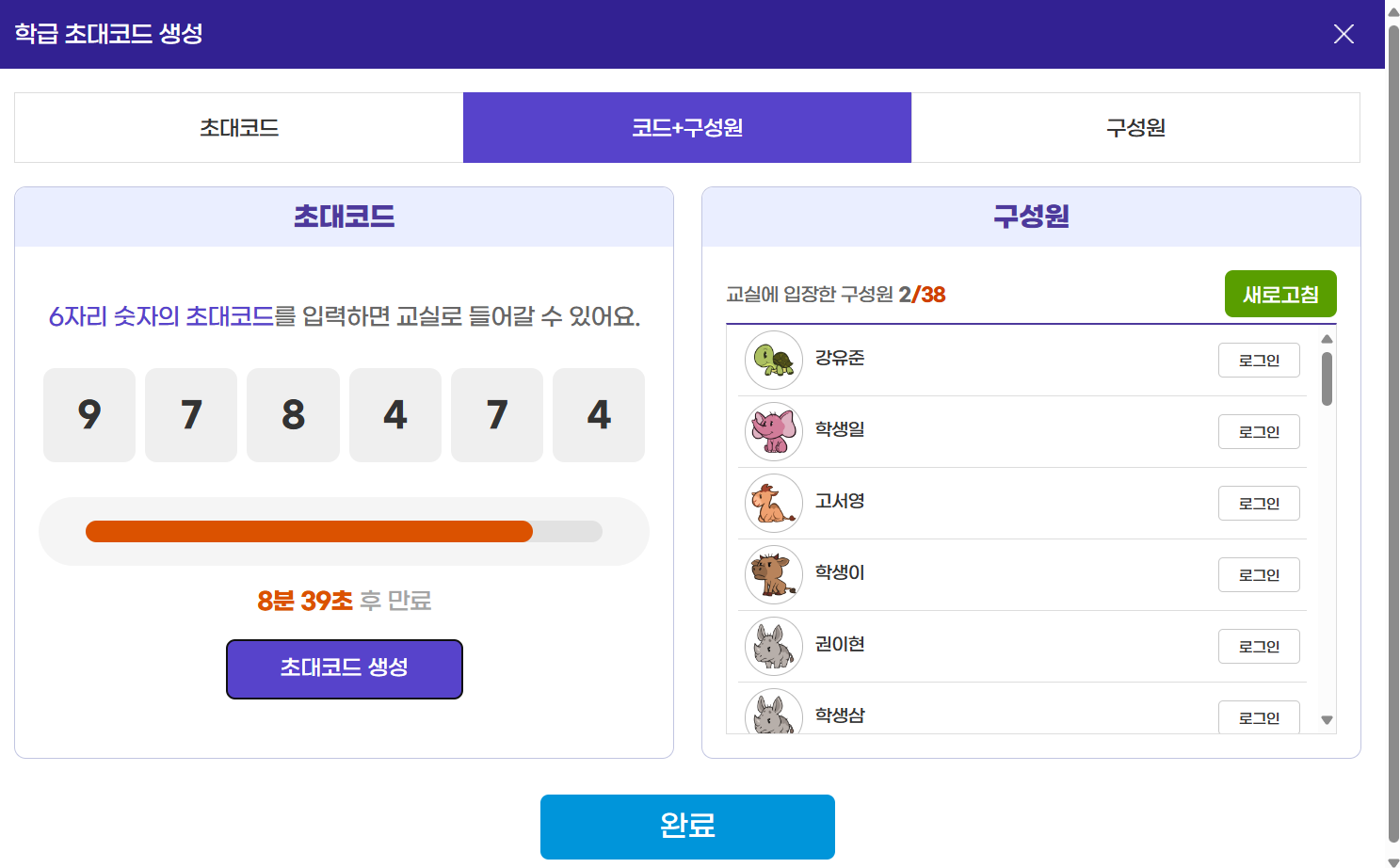The image size is (1400, 868).
Task: Switch to the 초대코드 tab
Action: coord(239,128)
